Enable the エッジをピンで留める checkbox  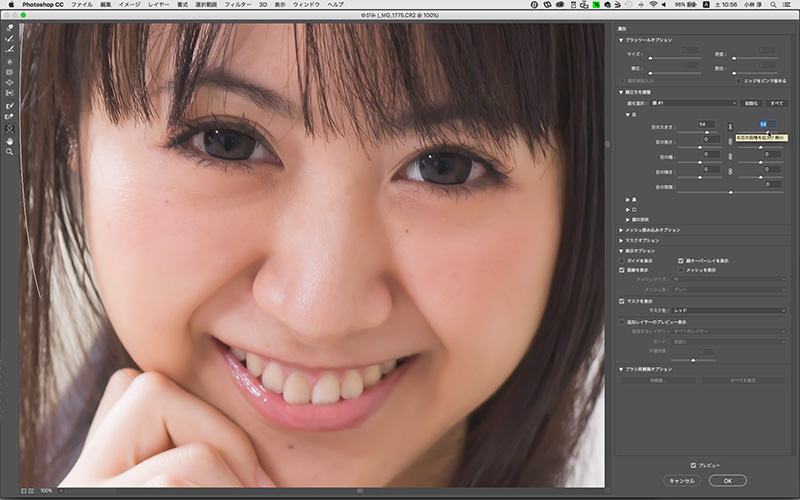click(x=738, y=81)
